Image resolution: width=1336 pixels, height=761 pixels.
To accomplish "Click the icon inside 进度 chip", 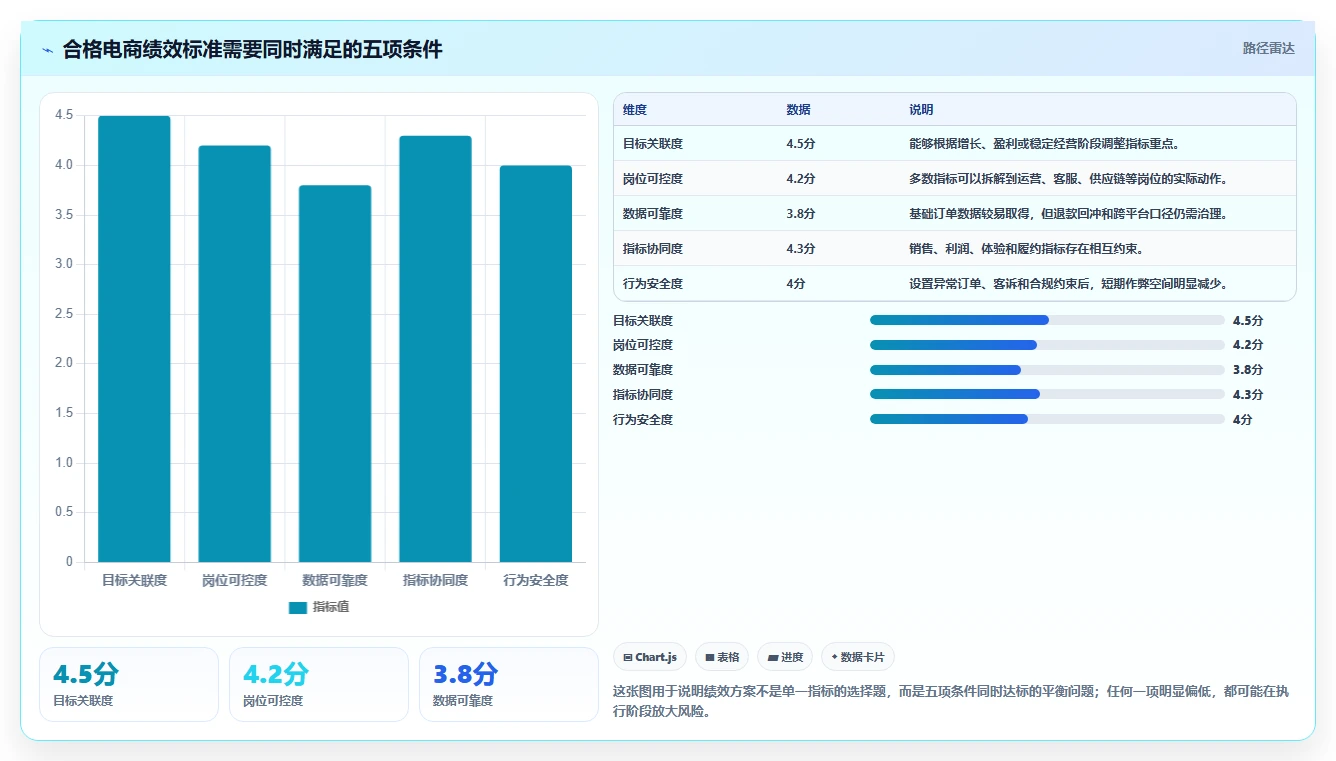I will (772, 658).
